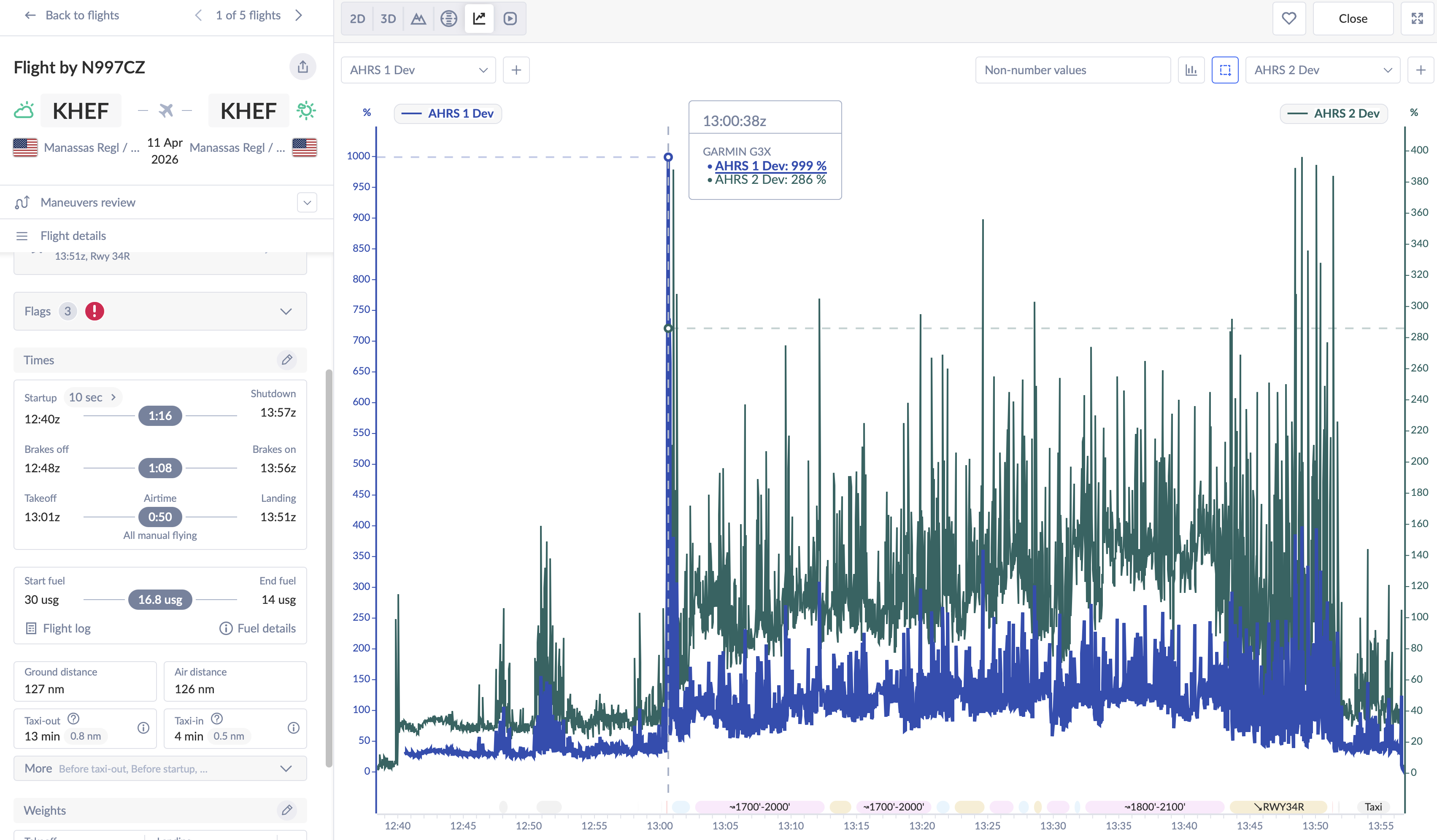Viewport: 1437px width, 840px height.
Task: Edit Weights with pencil icon
Action: 287,810
